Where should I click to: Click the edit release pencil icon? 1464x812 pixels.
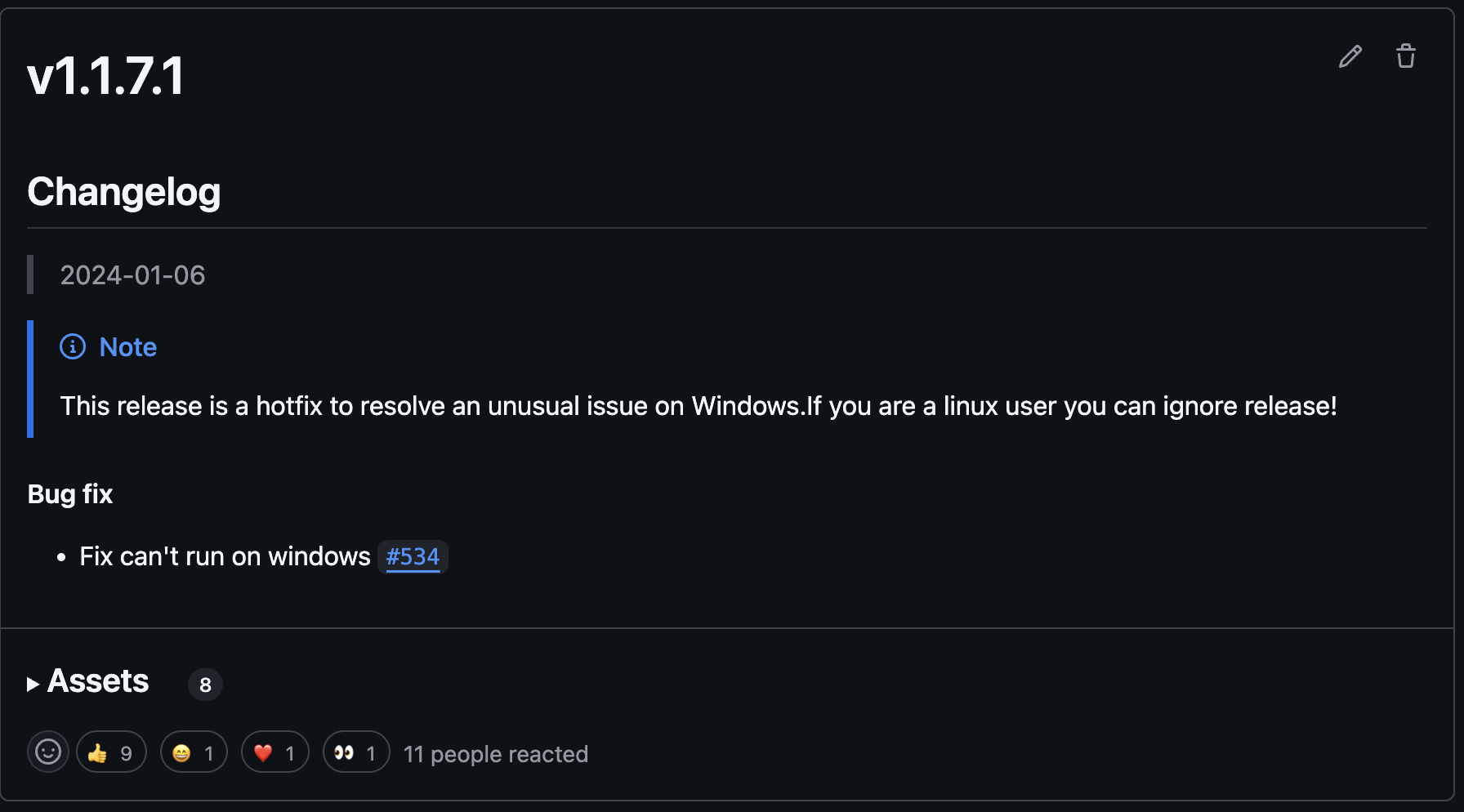[1350, 56]
